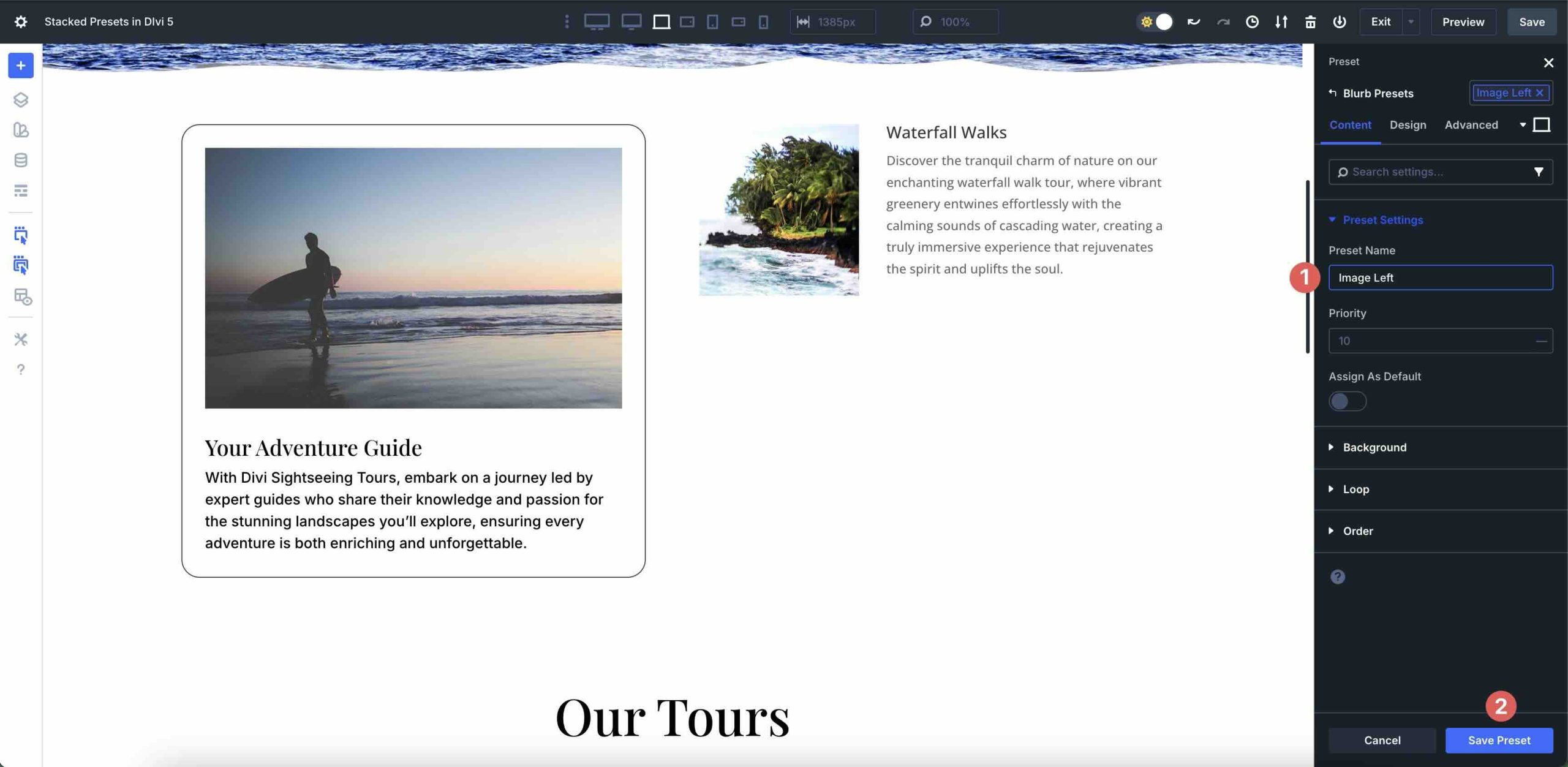Switch to the Advanced tab

coord(1471,125)
